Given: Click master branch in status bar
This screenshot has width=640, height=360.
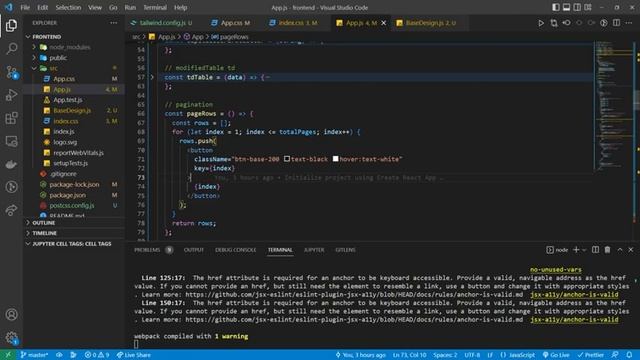Looking at the screenshot, I should click(x=34, y=355).
